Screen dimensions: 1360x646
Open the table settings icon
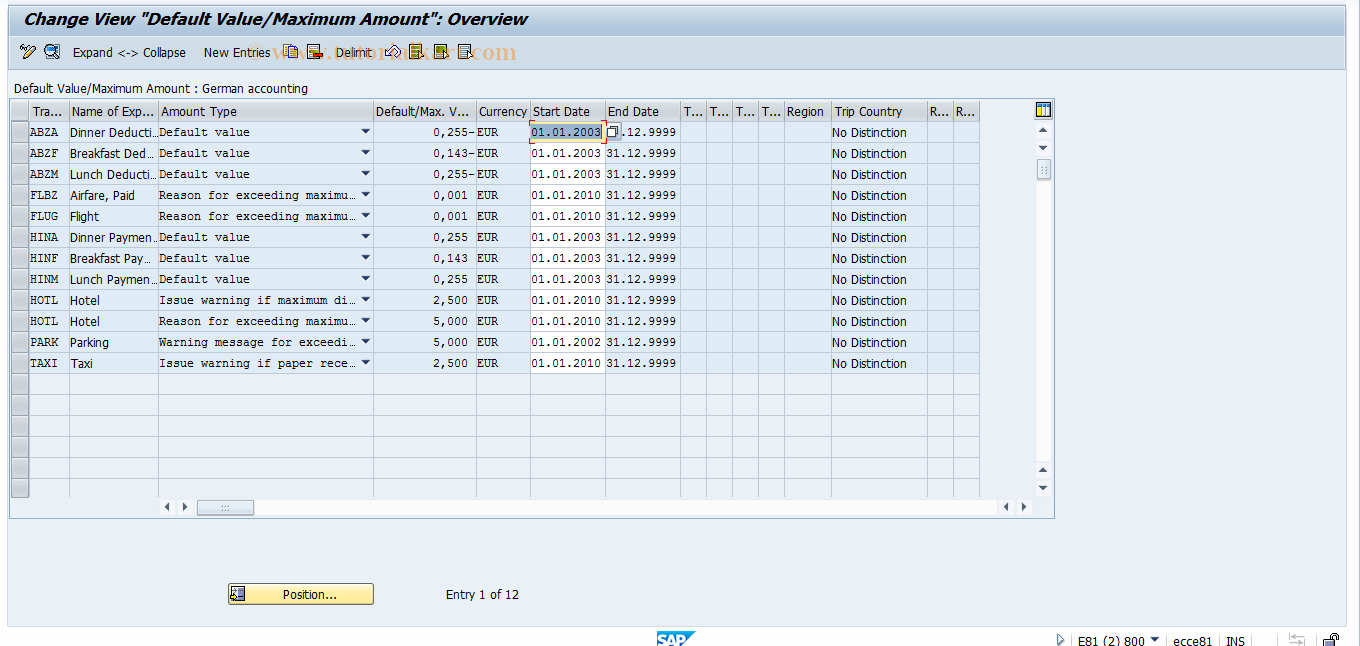[1043, 110]
